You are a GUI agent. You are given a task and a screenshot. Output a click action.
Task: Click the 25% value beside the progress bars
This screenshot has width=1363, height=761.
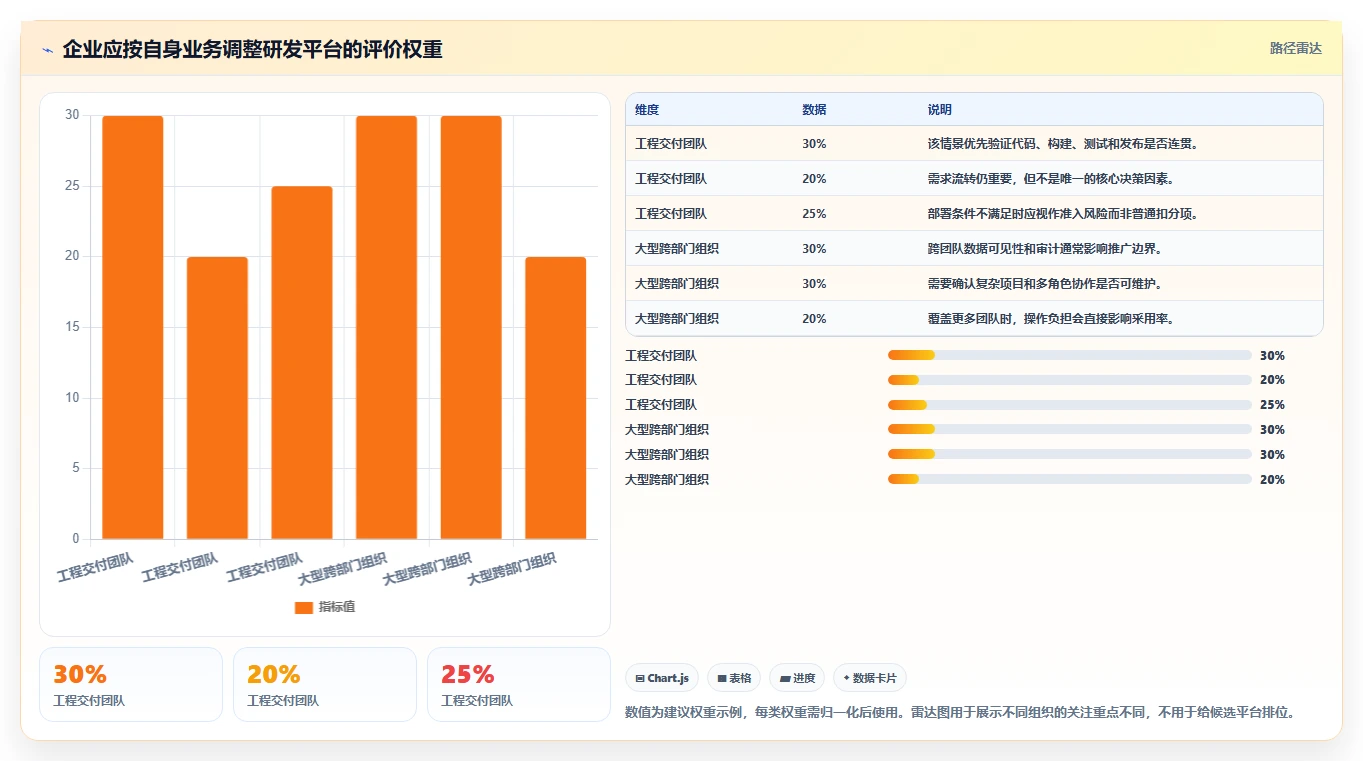click(1272, 405)
